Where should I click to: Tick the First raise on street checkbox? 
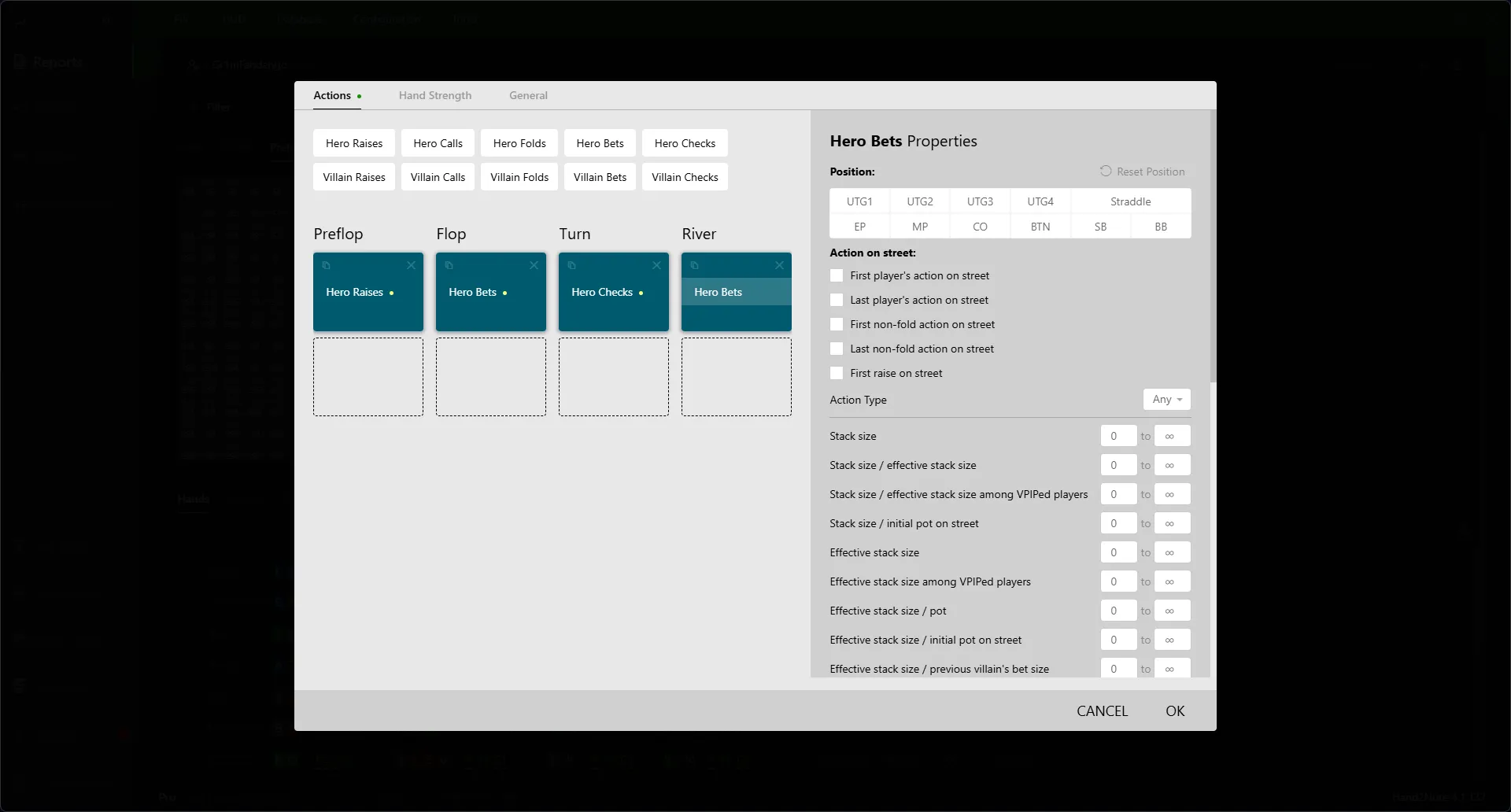pos(837,374)
